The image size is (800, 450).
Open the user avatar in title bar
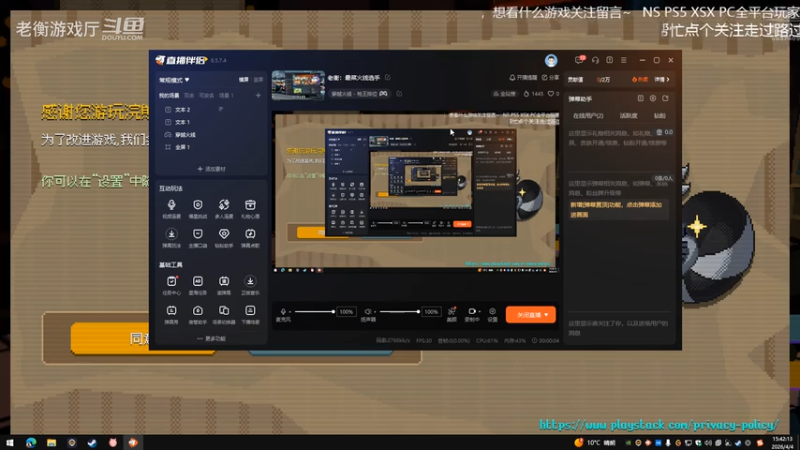click(551, 60)
